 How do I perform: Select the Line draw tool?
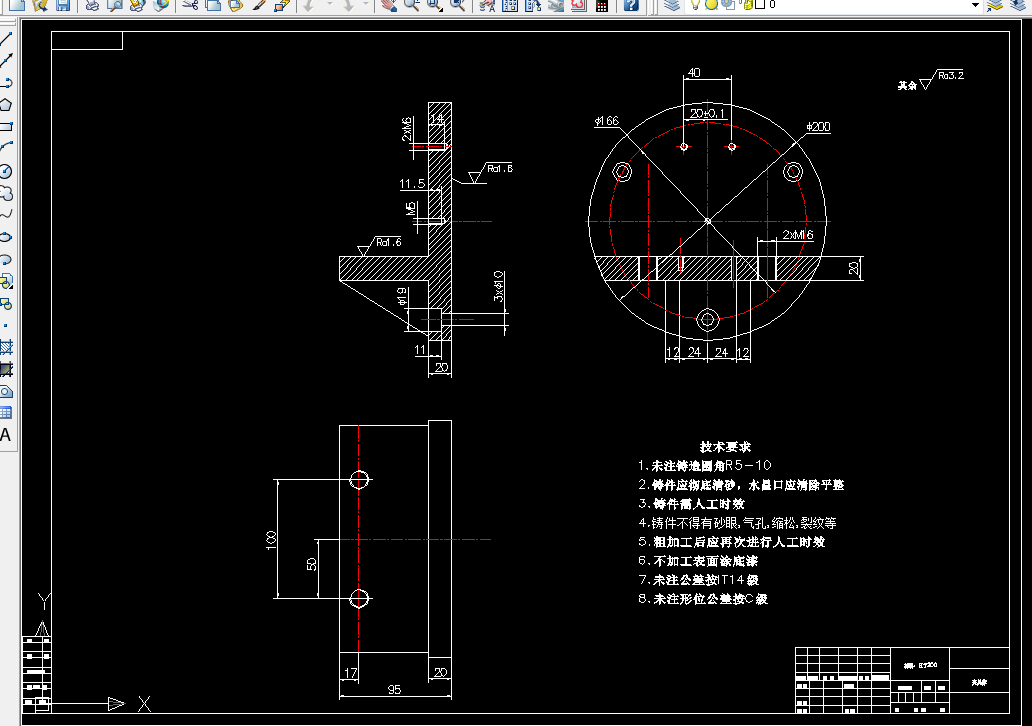click(x=6, y=38)
